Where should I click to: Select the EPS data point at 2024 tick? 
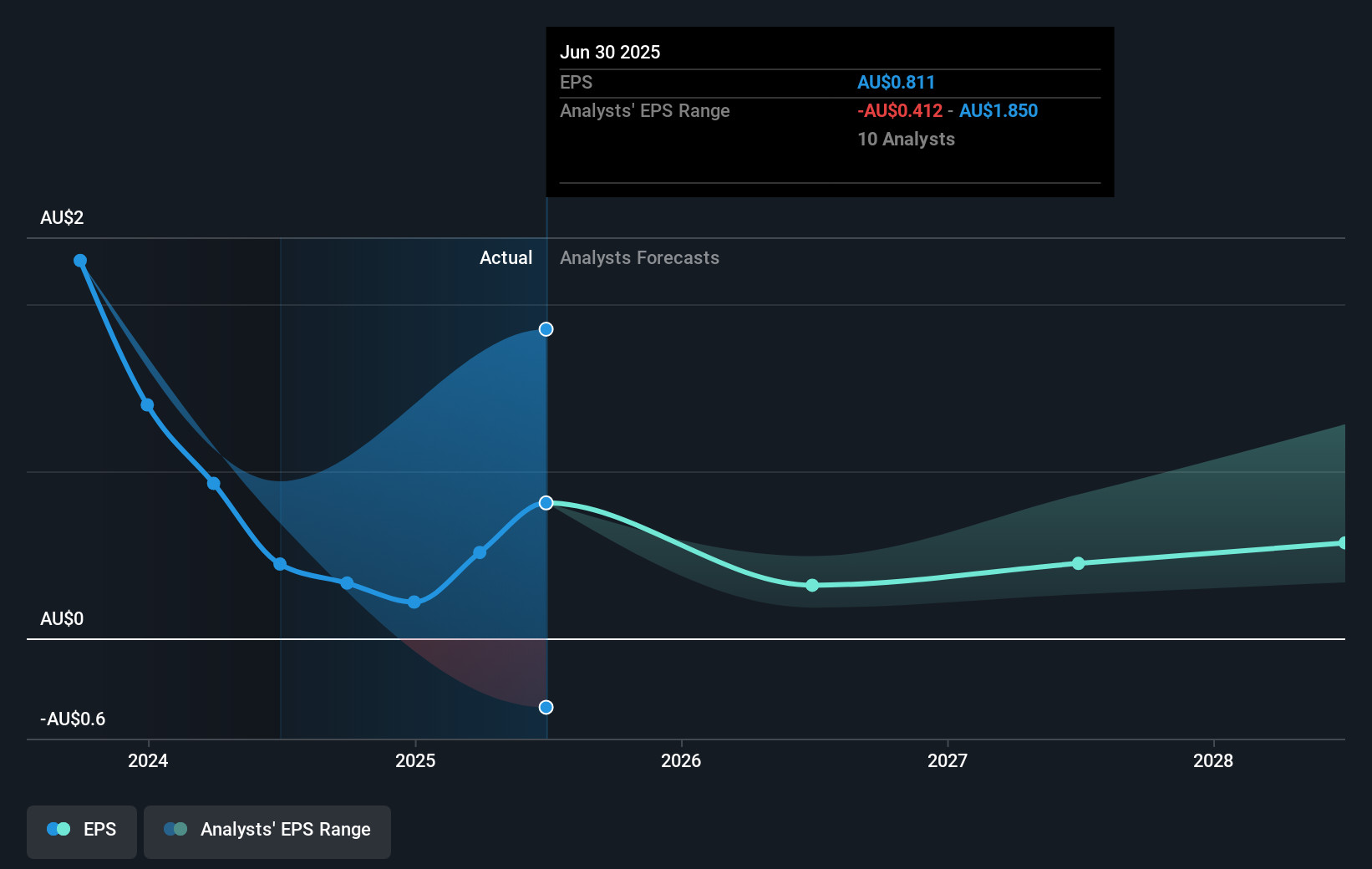tap(147, 405)
